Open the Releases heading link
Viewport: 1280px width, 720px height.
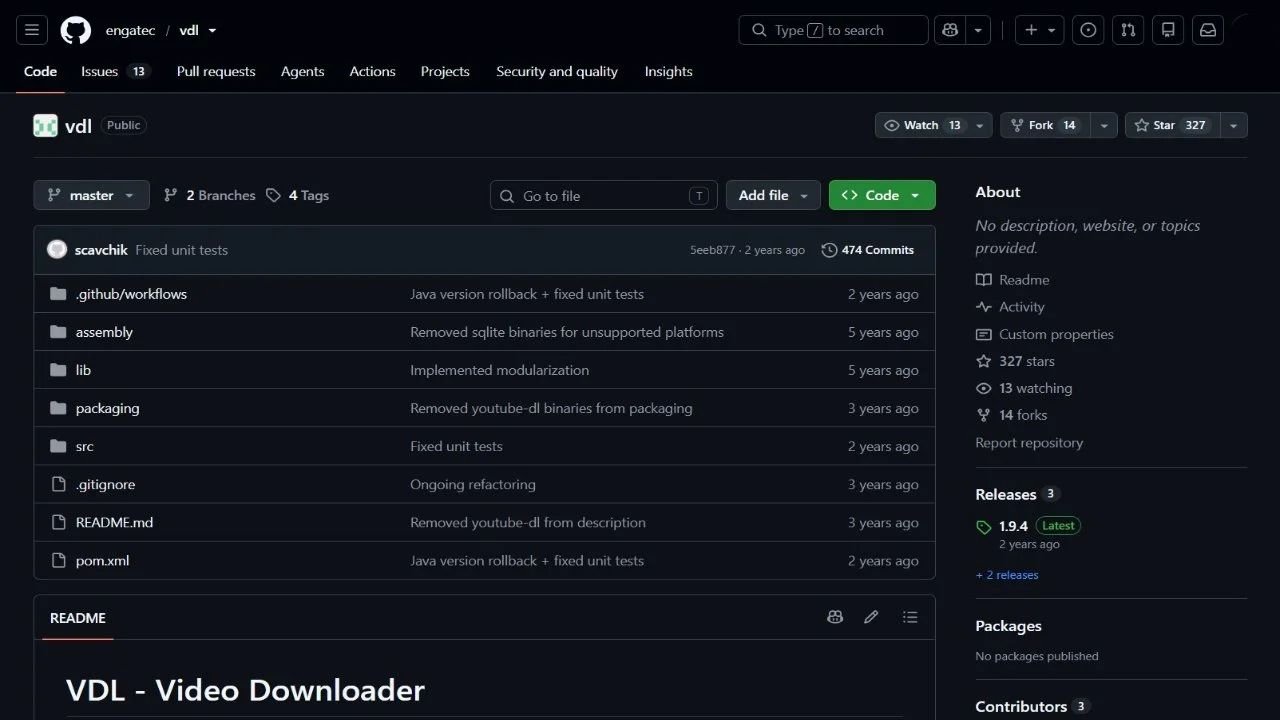(1016, 494)
